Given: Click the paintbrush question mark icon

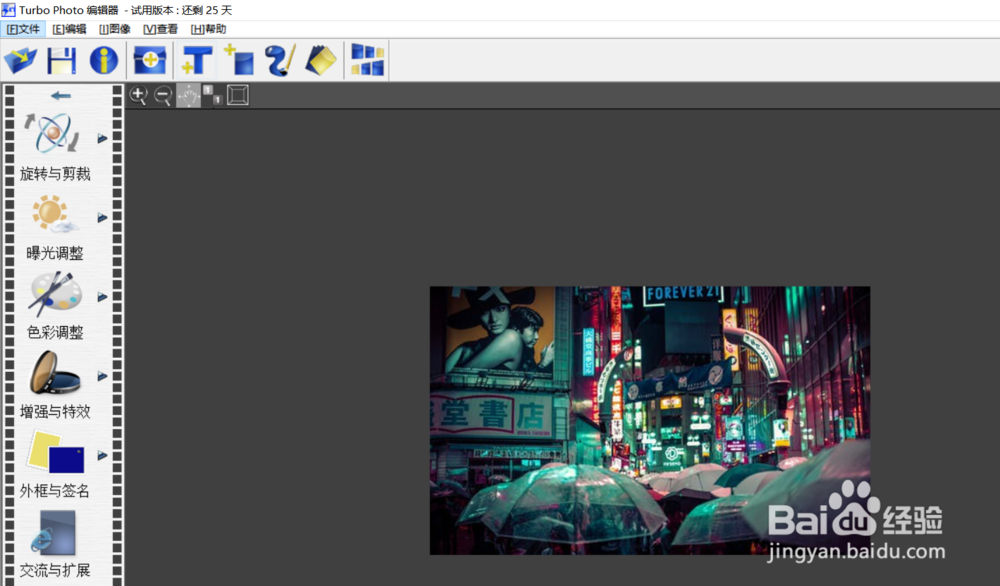Looking at the screenshot, I should 280,61.
